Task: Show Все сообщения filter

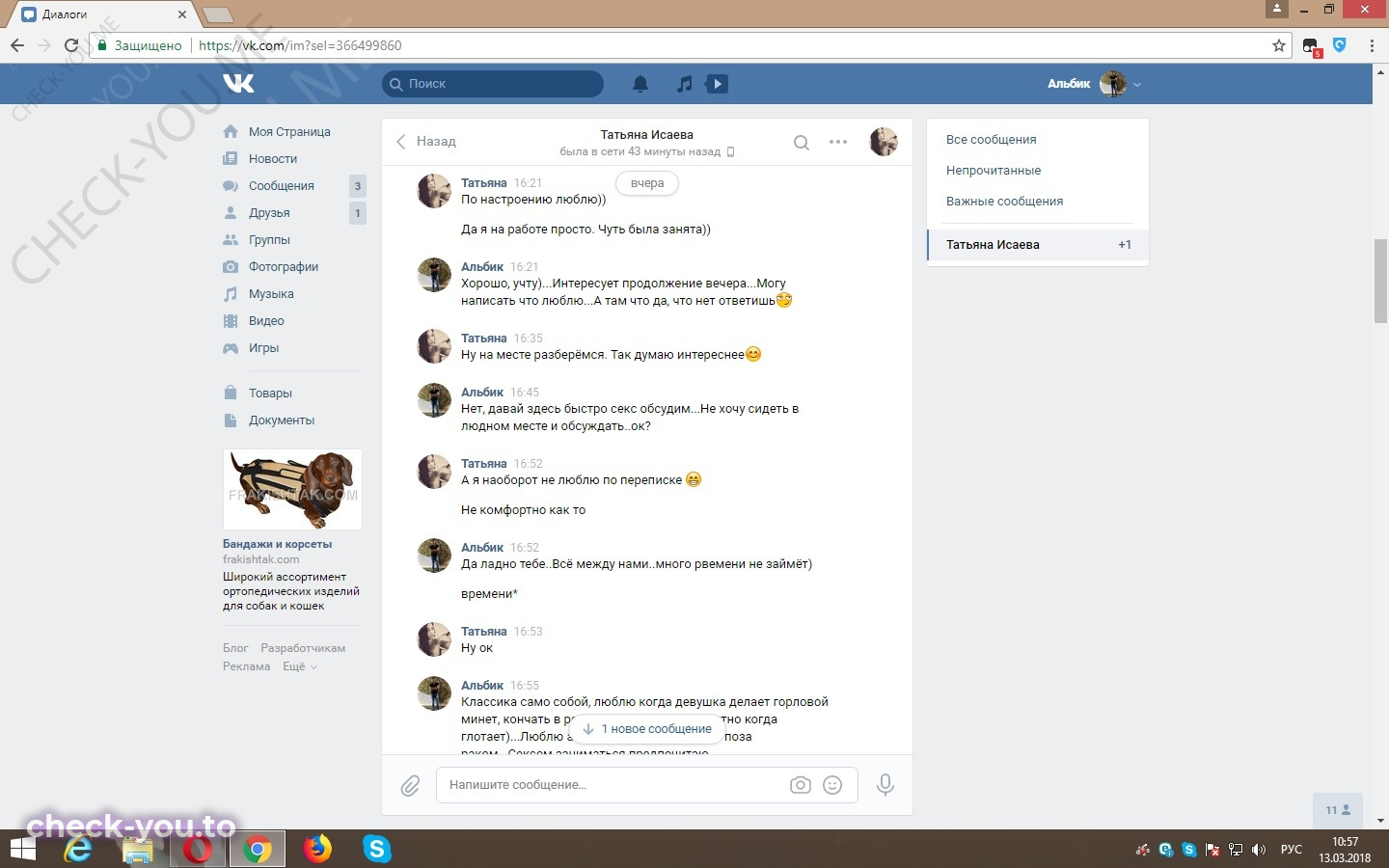Action: click(991, 139)
